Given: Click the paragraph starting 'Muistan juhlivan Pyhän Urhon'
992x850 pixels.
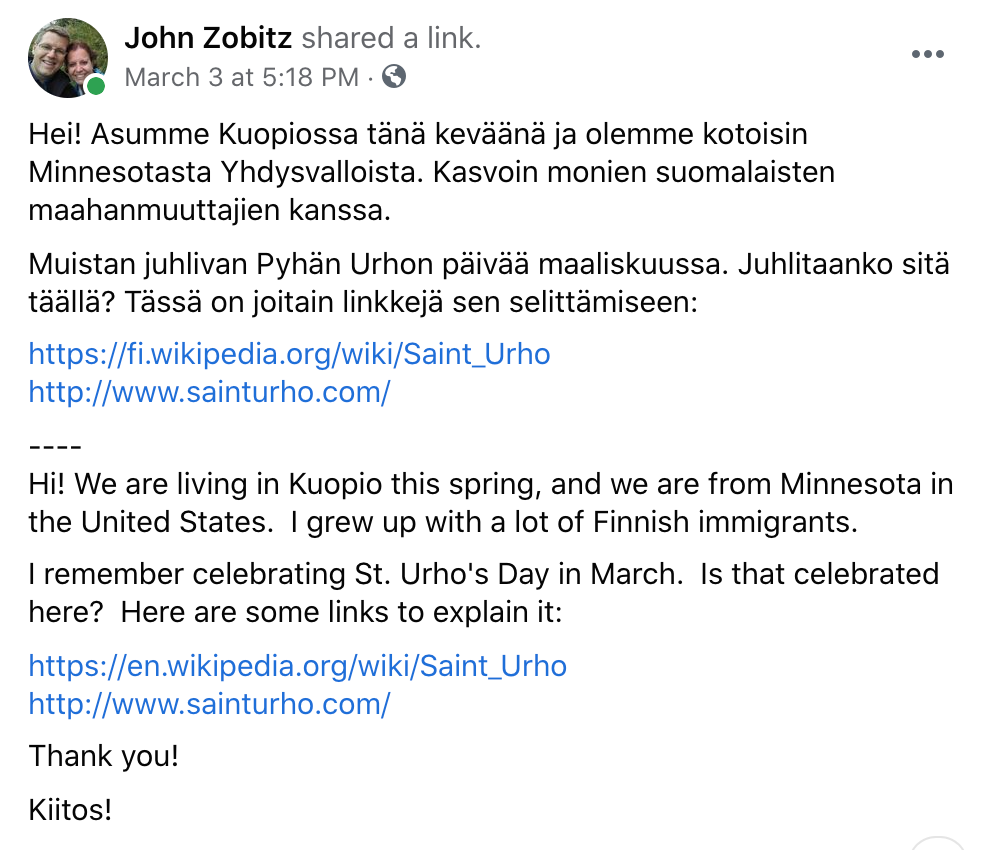Looking at the screenshot, I should pos(489,283).
